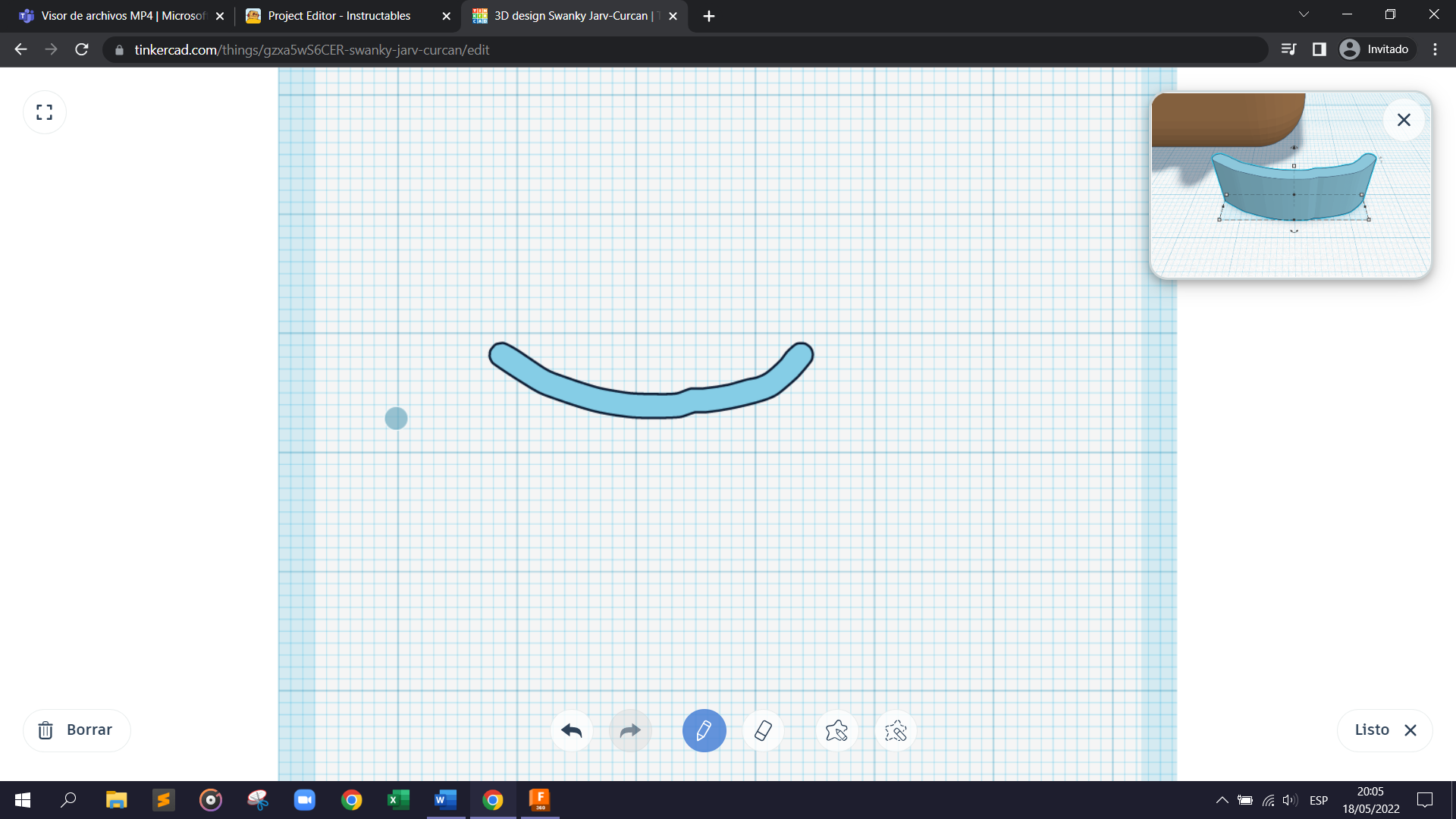Image resolution: width=1456 pixels, height=819 pixels.
Task: Expand the tab search dropdown chevron
Action: [x=1304, y=14]
